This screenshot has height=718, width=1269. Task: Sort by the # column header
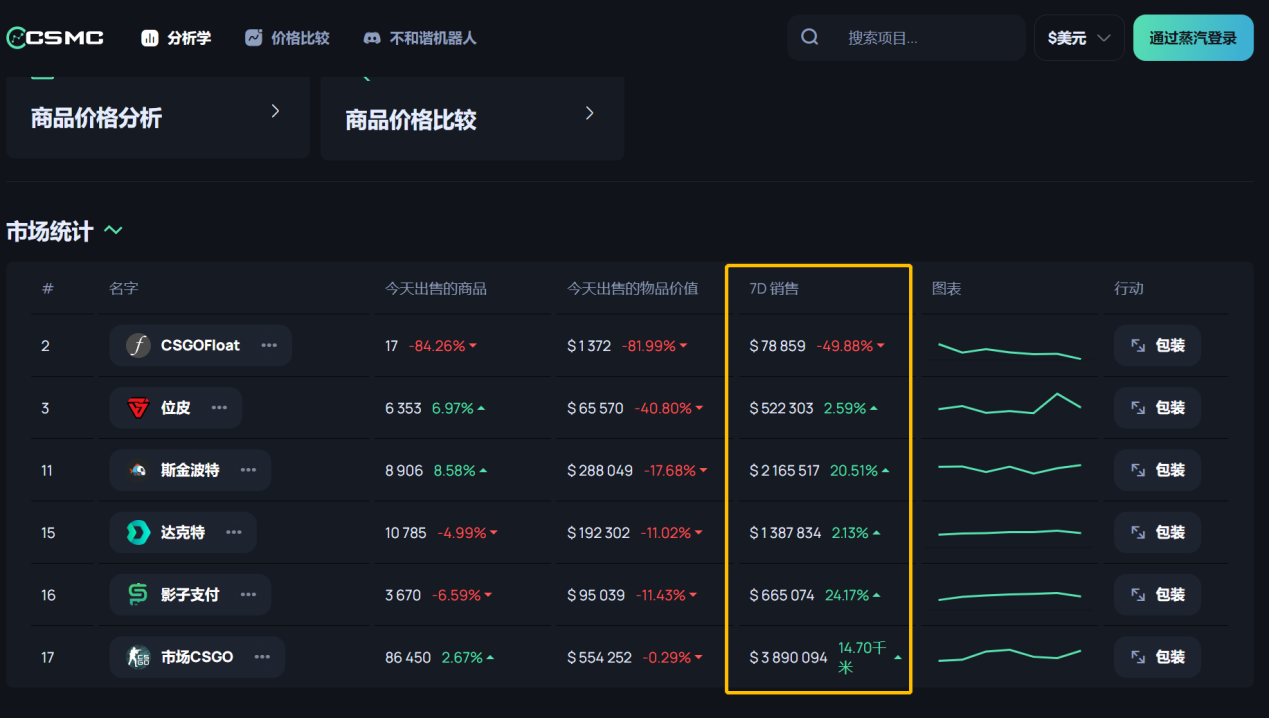pyautogui.click(x=47, y=288)
